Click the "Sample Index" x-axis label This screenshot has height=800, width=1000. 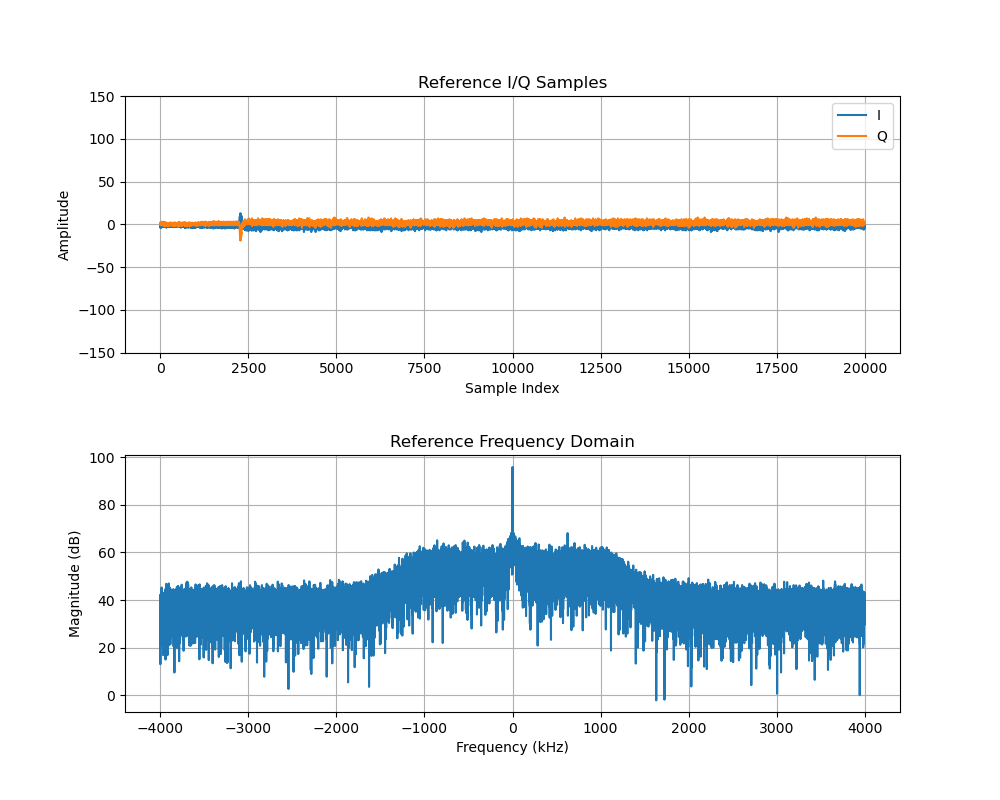tap(512, 388)
